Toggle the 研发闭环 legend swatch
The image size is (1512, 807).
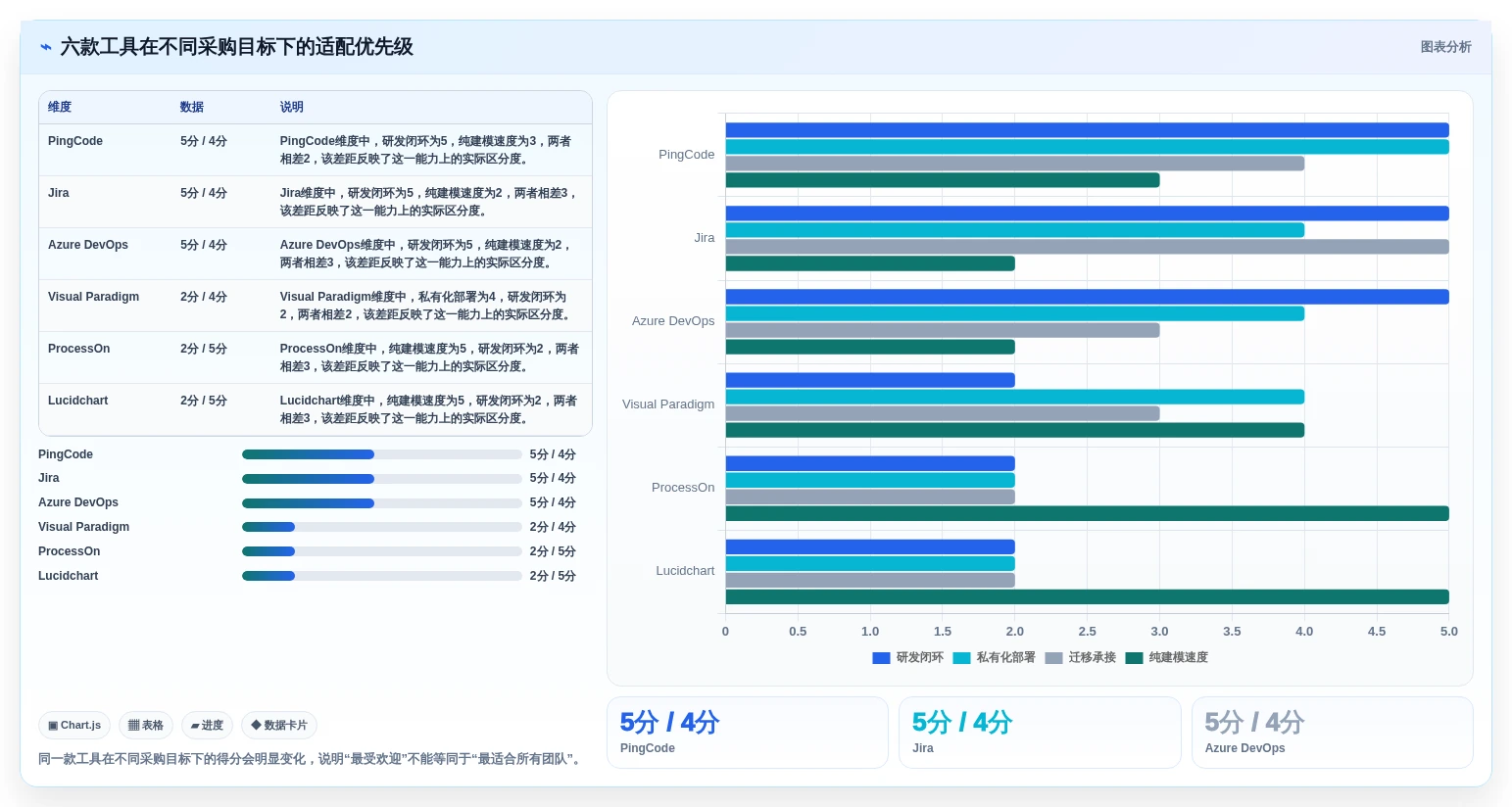click(881, 658)
